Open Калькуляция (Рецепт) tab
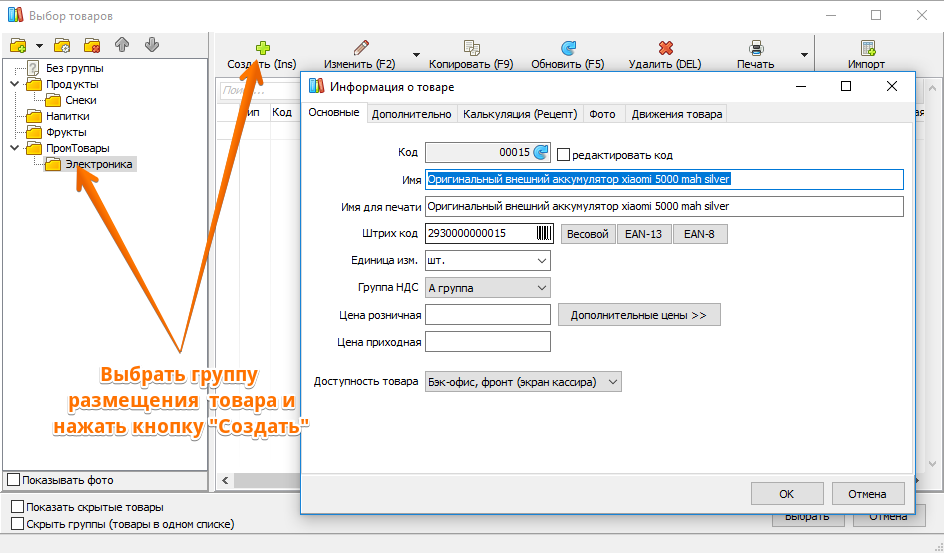The height and width of the screenshot is (553, 944). 520,114
